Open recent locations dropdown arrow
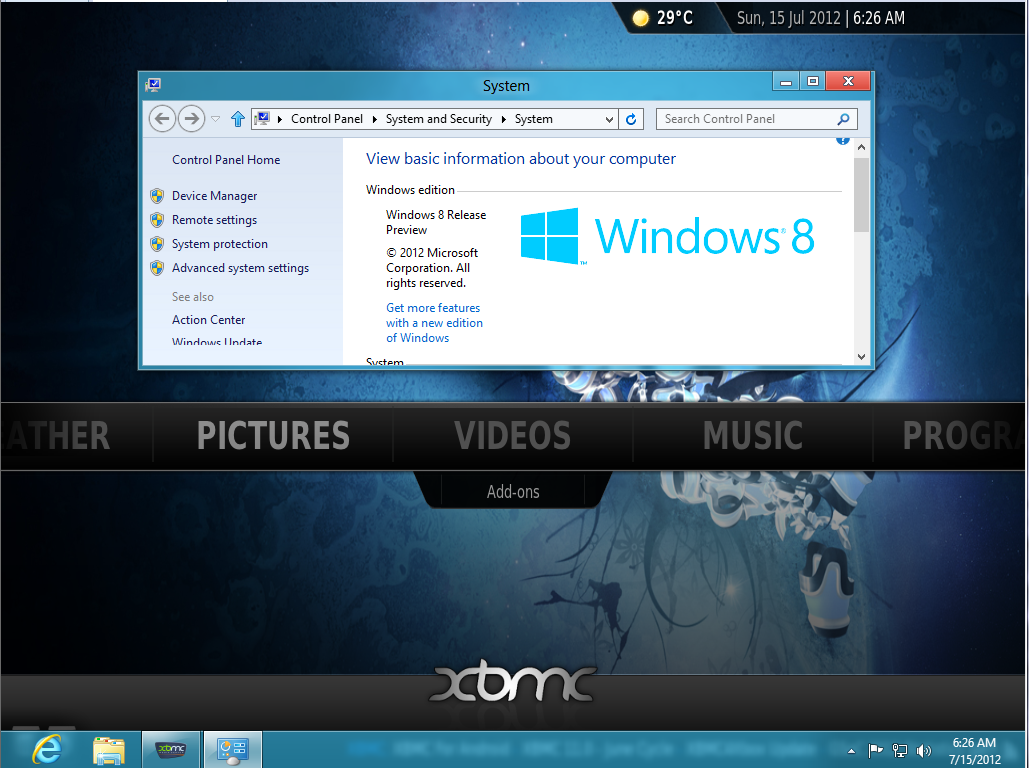 pyautogui.click(x=215, y=119)
